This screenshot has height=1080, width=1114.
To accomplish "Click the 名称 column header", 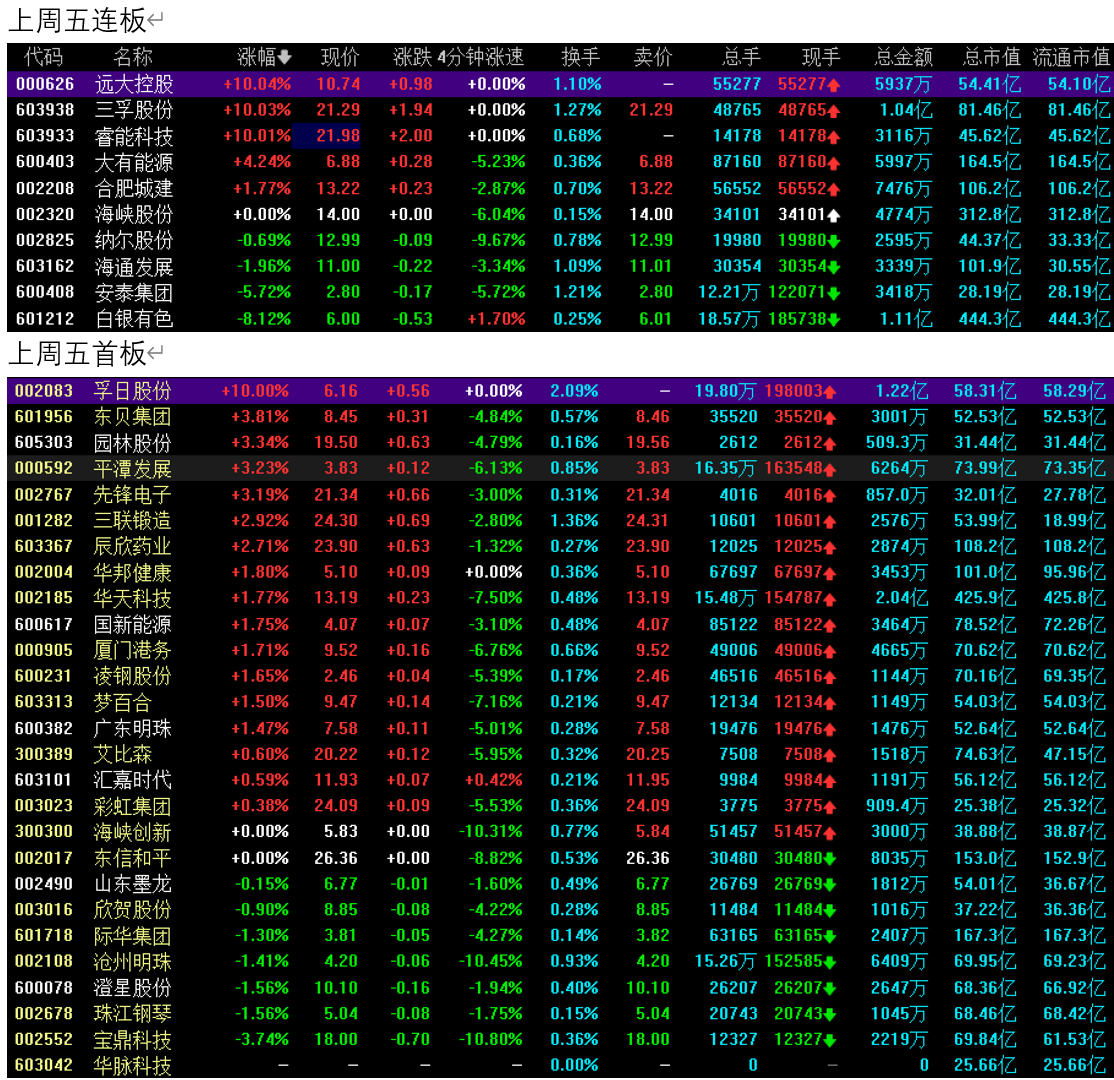I will pyautogui.click(x=133, y=57).
